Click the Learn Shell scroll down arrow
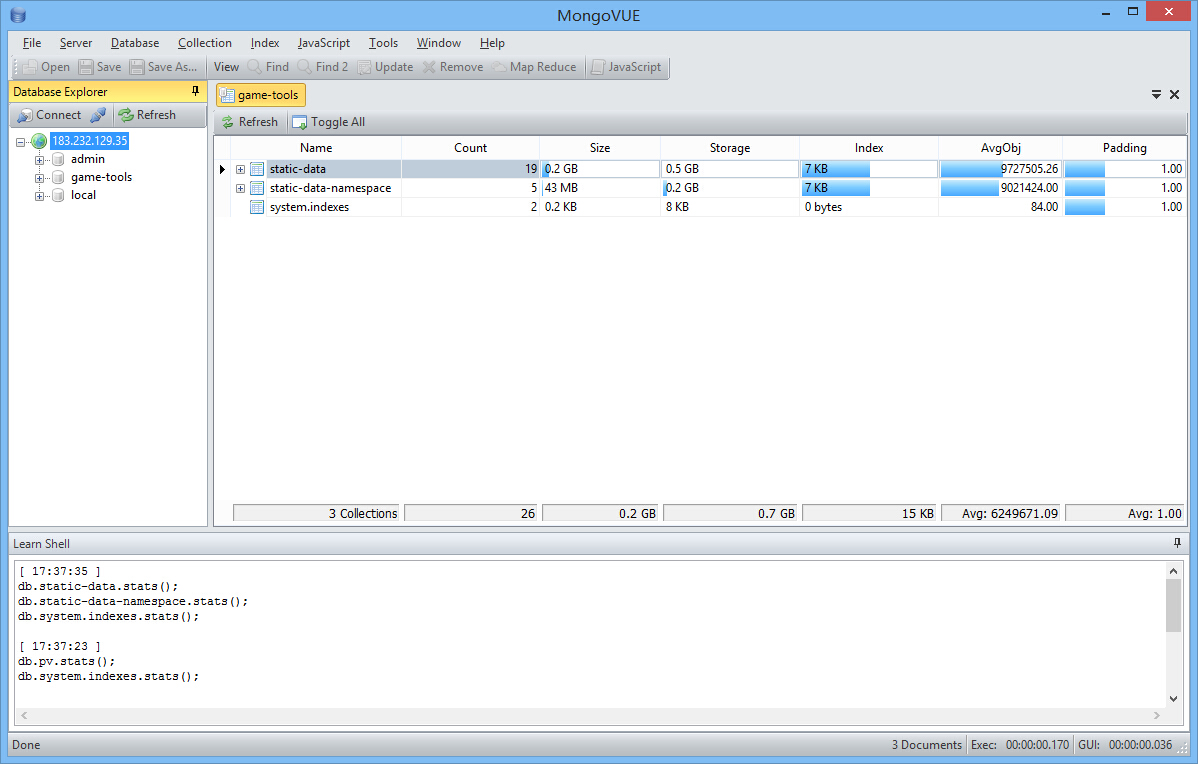Screen dimensions: 1198x764 click(1174, 698)
